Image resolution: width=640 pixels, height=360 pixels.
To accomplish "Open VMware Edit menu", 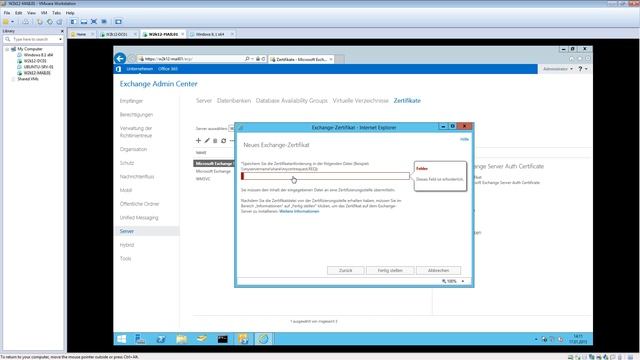I will 18,13.
